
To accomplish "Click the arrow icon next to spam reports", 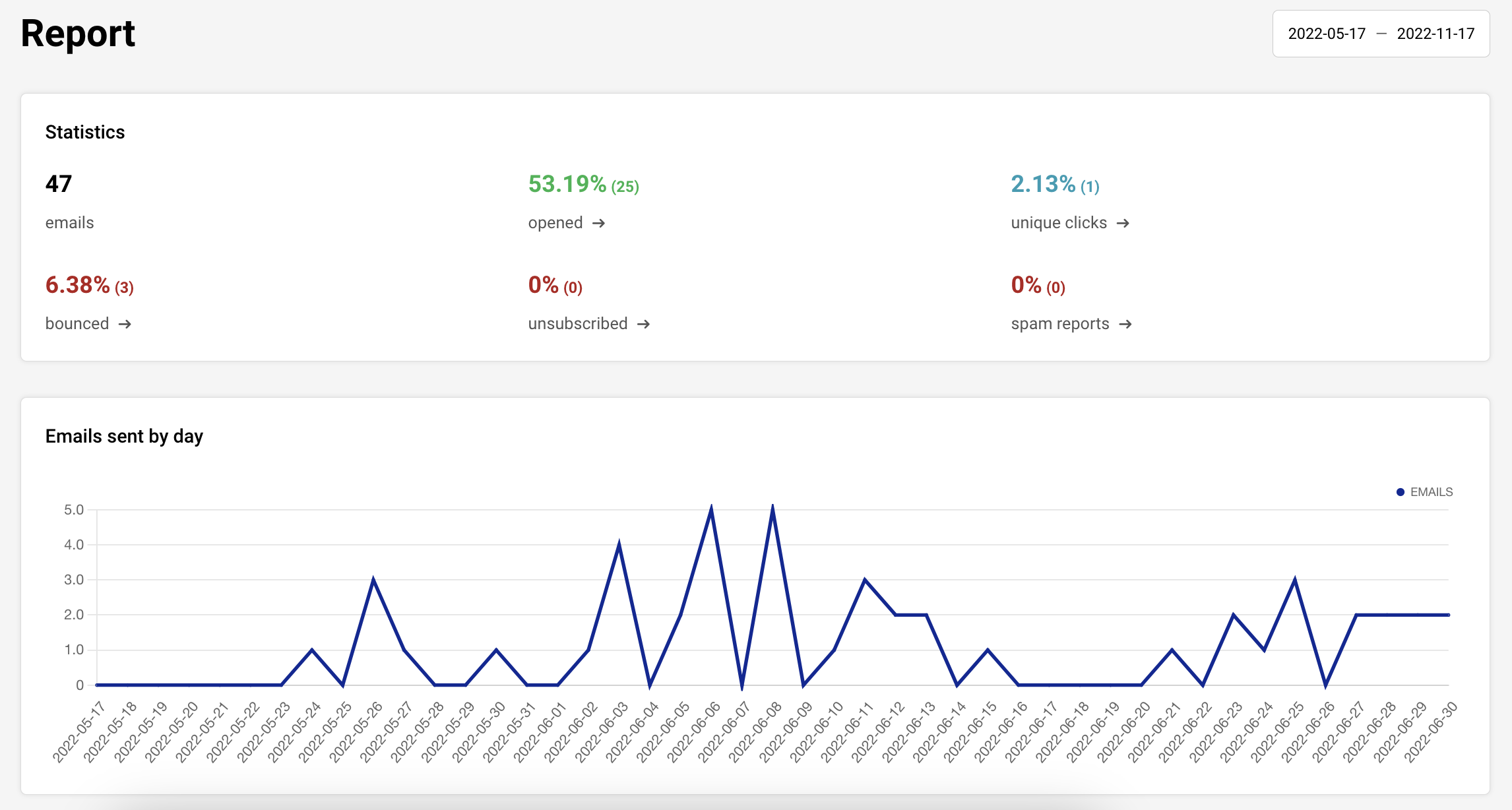I will pyautogui.click(x=1125, y=325).
